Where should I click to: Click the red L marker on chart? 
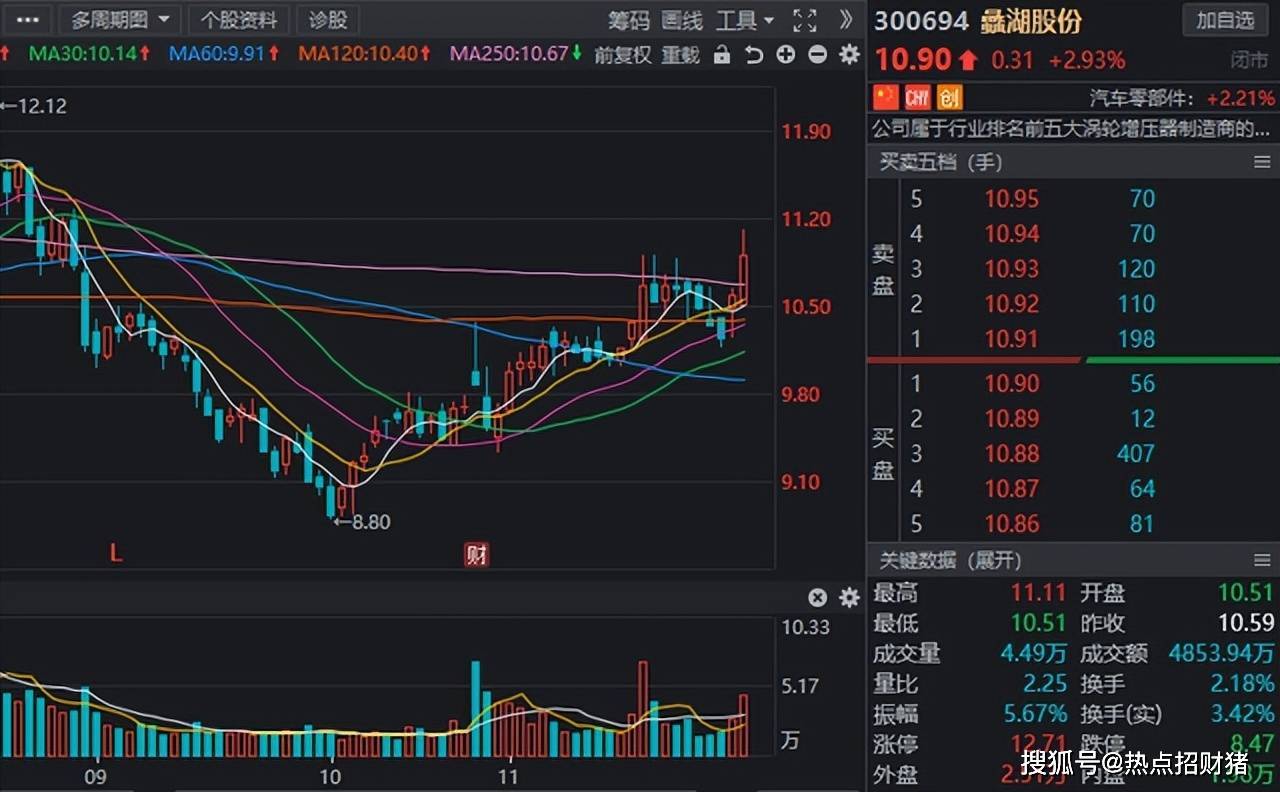(116, 554)
